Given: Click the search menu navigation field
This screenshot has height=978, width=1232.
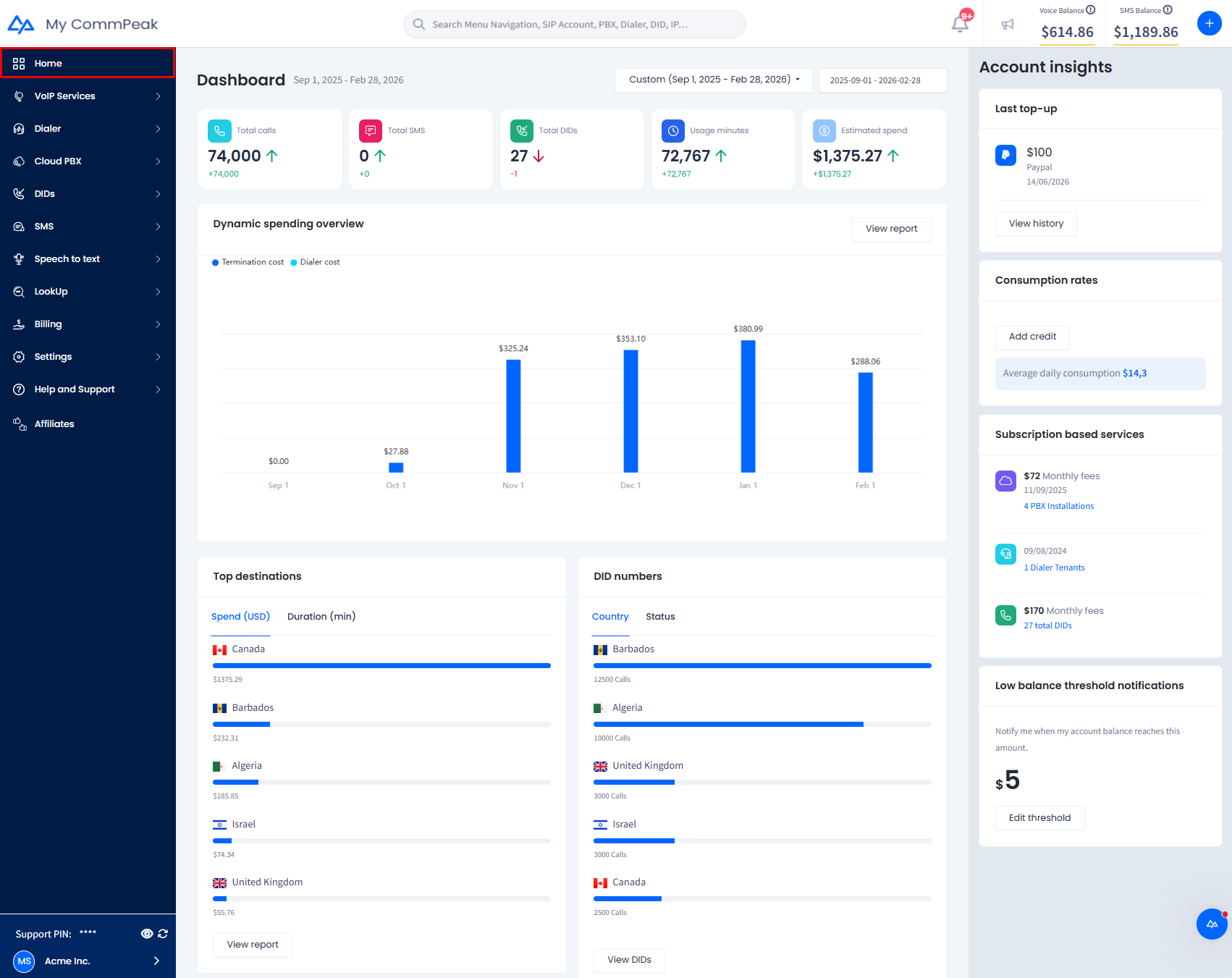Looking at the screenshot, I should (574, 24).
